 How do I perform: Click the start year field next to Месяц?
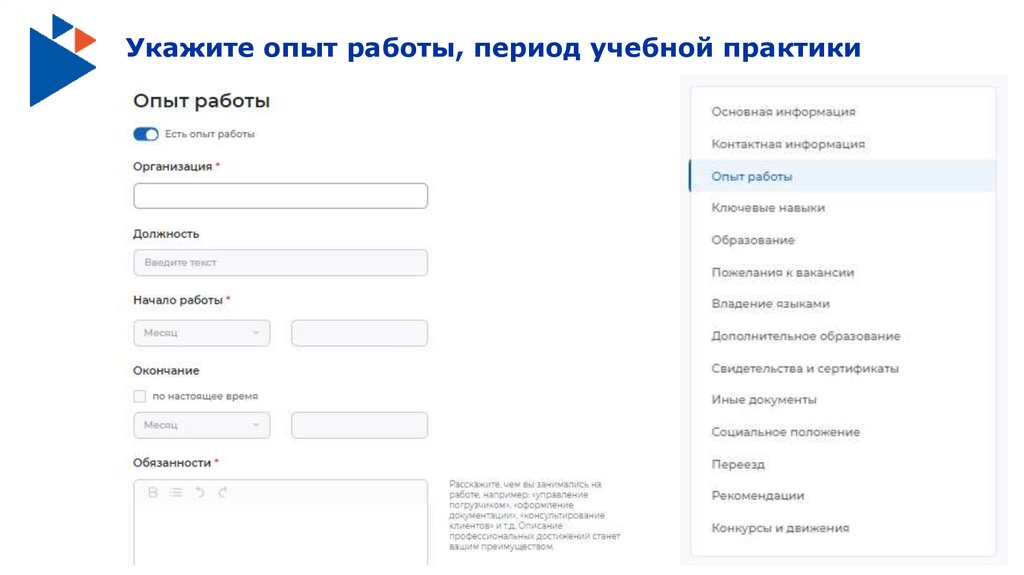pos(359,333)
